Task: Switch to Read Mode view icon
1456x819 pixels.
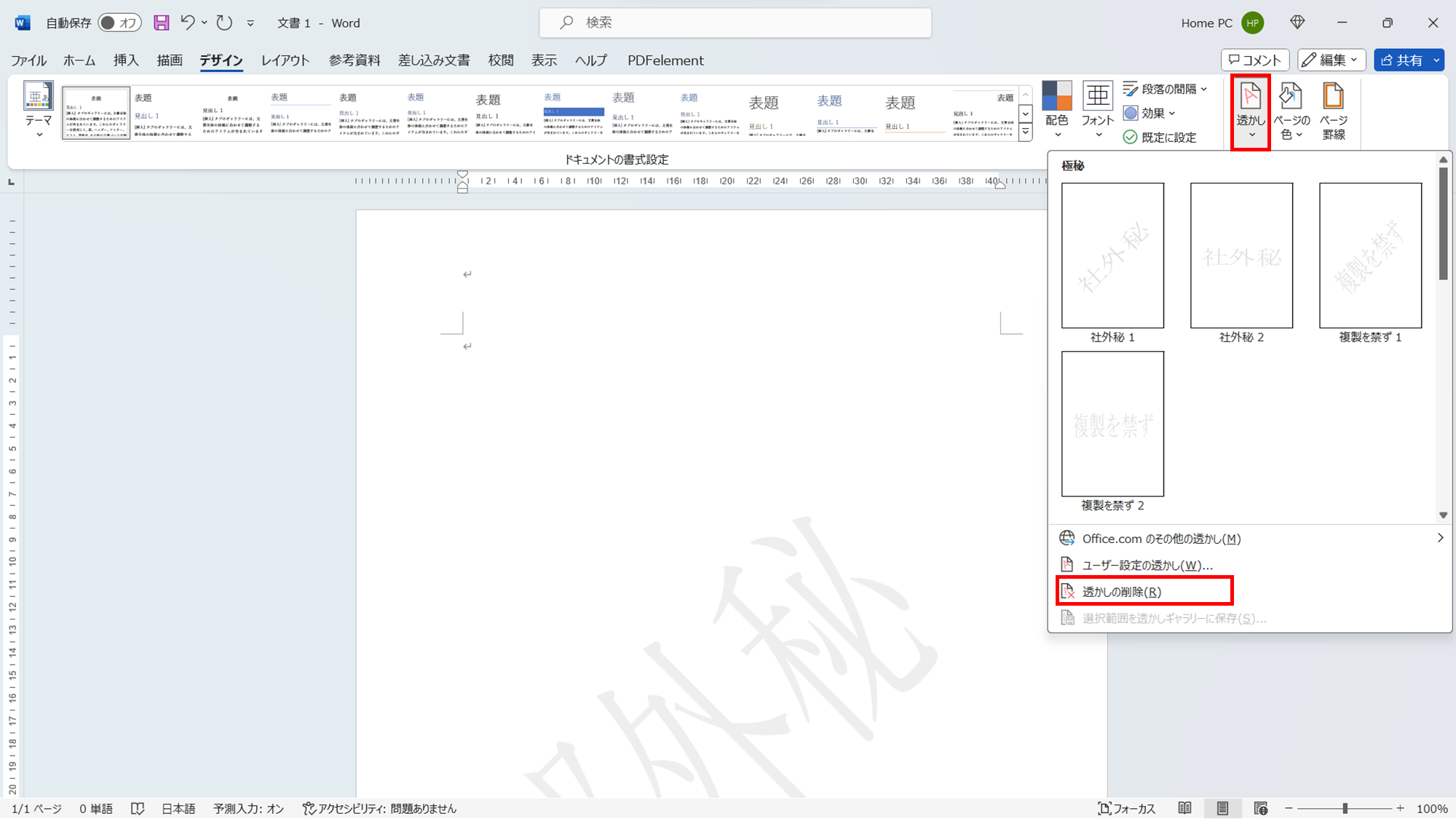Action: point(1185,809)
